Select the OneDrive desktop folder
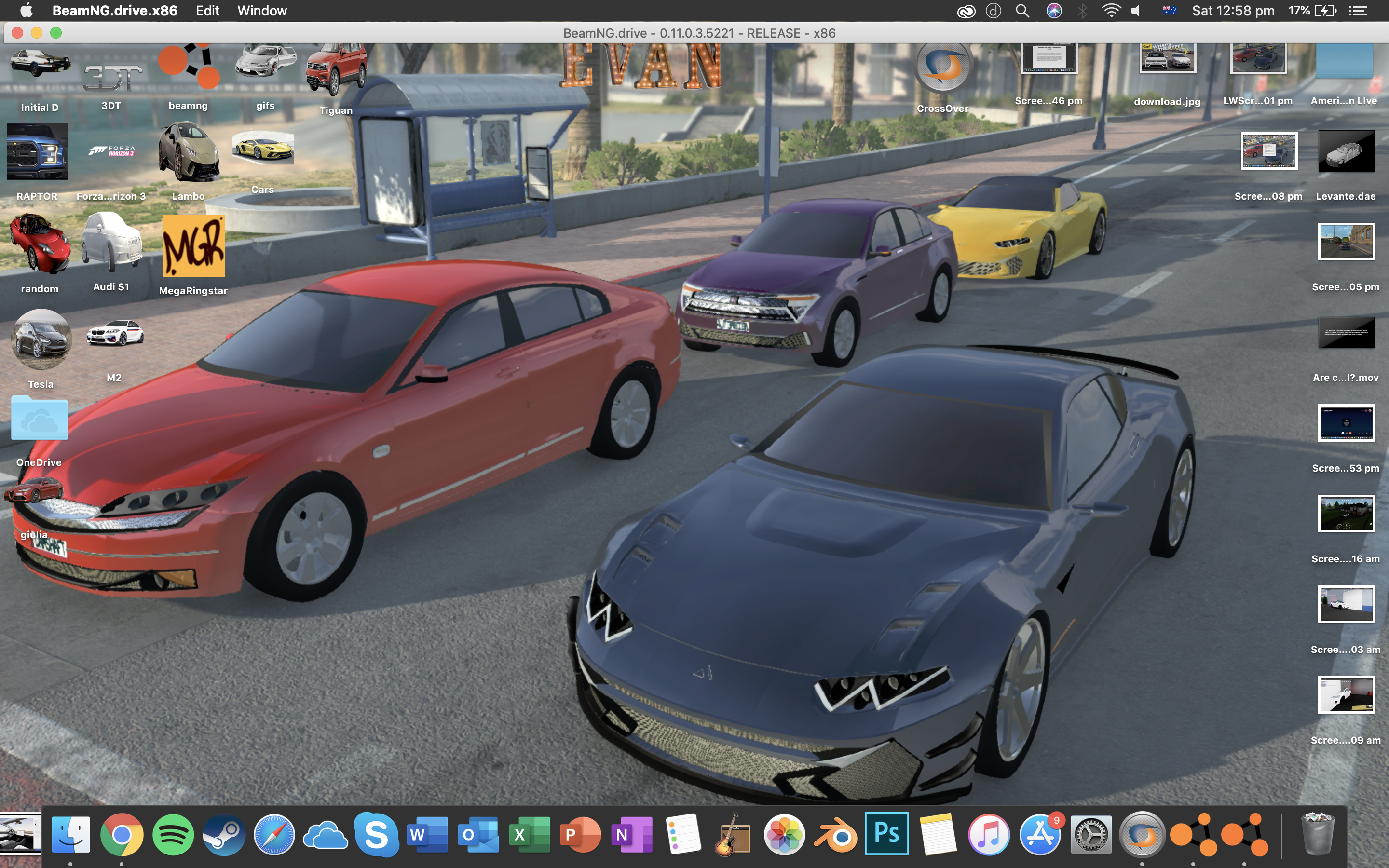This screenshot has width=1389, height=868. pyautogui.click(x=39, y=419)
